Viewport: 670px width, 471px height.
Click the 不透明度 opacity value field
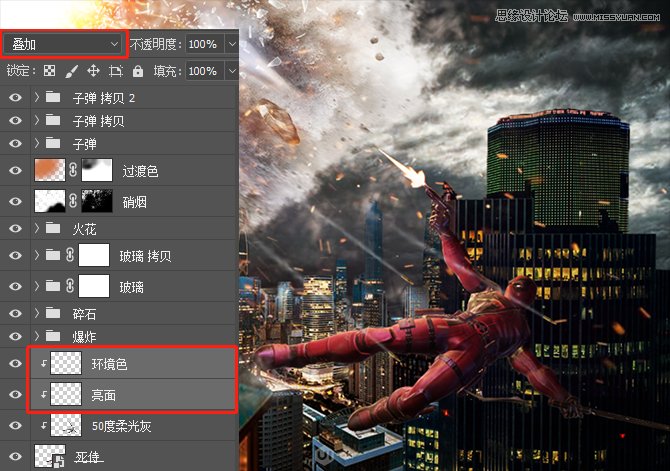coord(204,44)
